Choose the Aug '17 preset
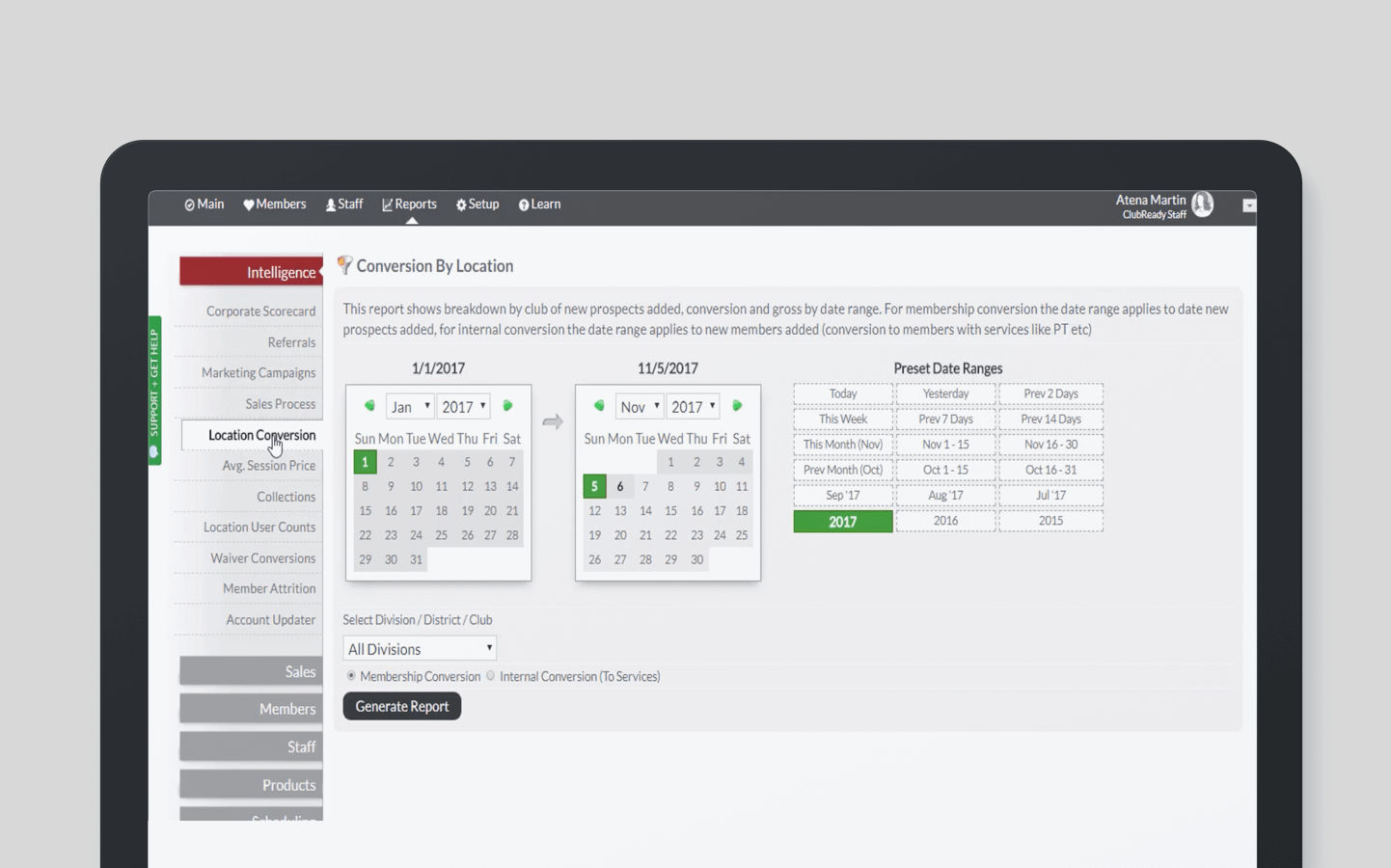 tap(945, 496)
